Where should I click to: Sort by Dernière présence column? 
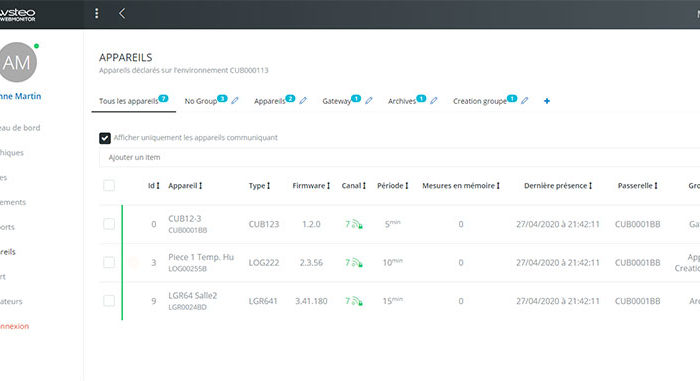[x=558, y=185]
